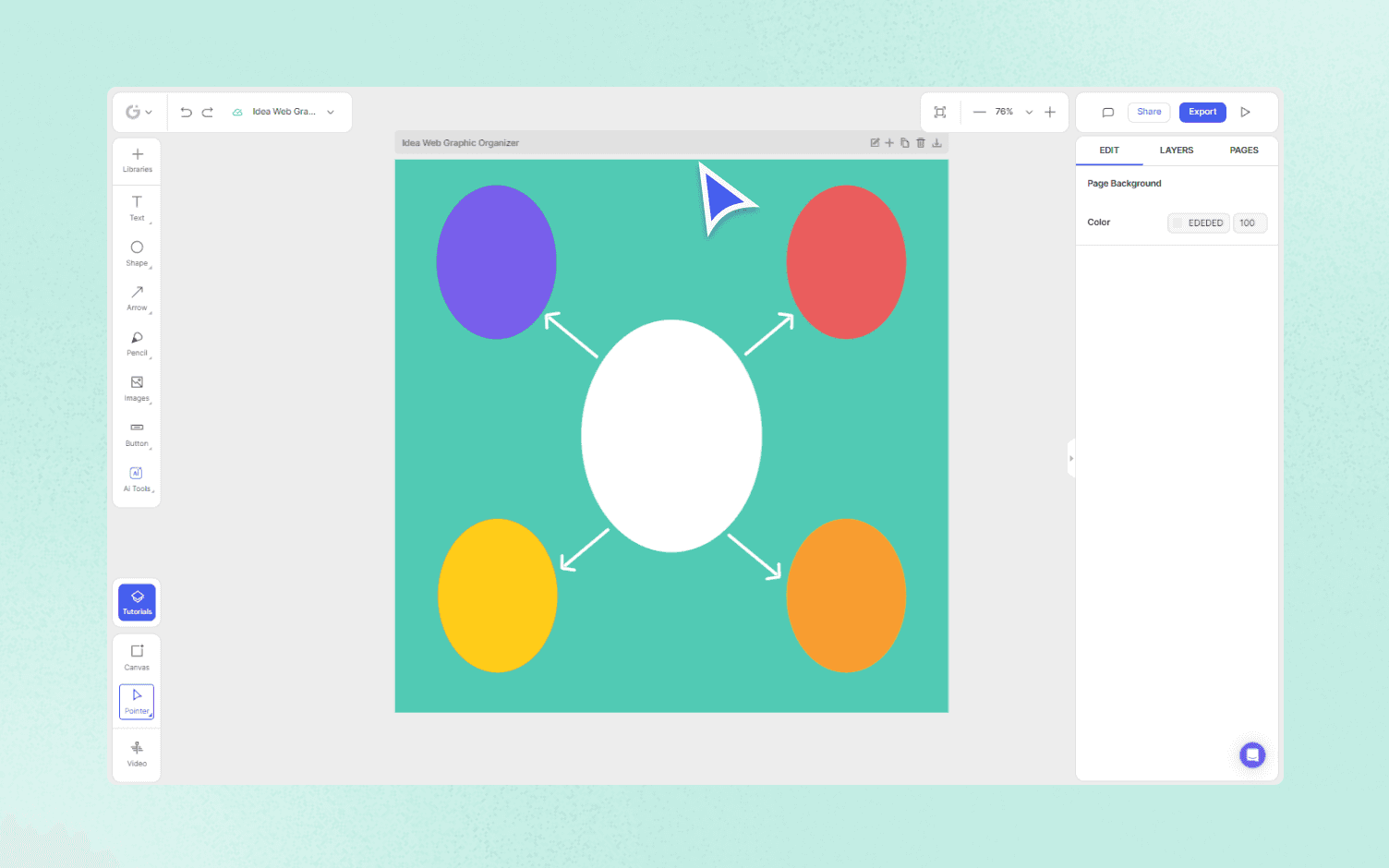Open the logo dropdown menu
This screenshot has width=1389, height=868.
[139, 111]
